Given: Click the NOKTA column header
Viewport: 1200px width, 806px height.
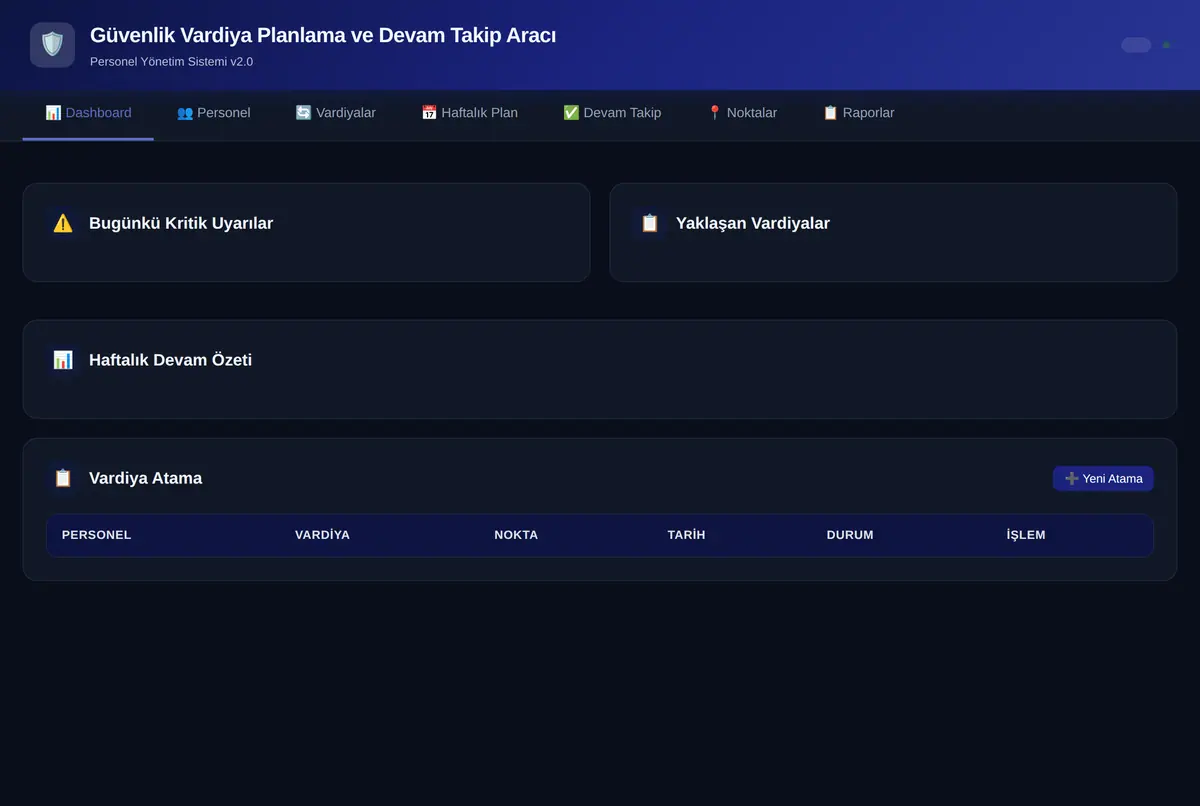Looking at the screenshot, I should point(516,535).
